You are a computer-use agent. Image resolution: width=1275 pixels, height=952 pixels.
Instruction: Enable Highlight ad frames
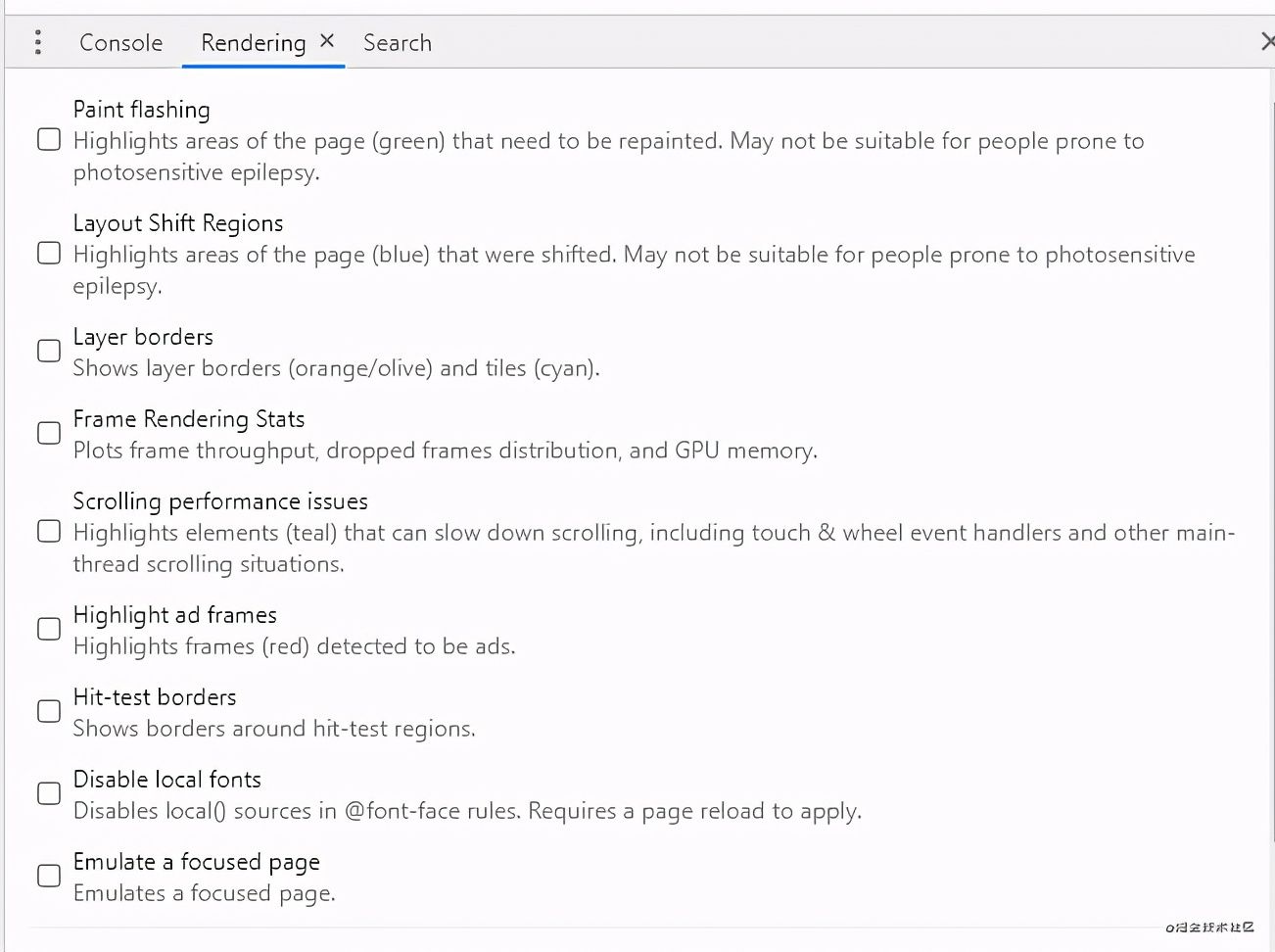[x=48, y=628]
